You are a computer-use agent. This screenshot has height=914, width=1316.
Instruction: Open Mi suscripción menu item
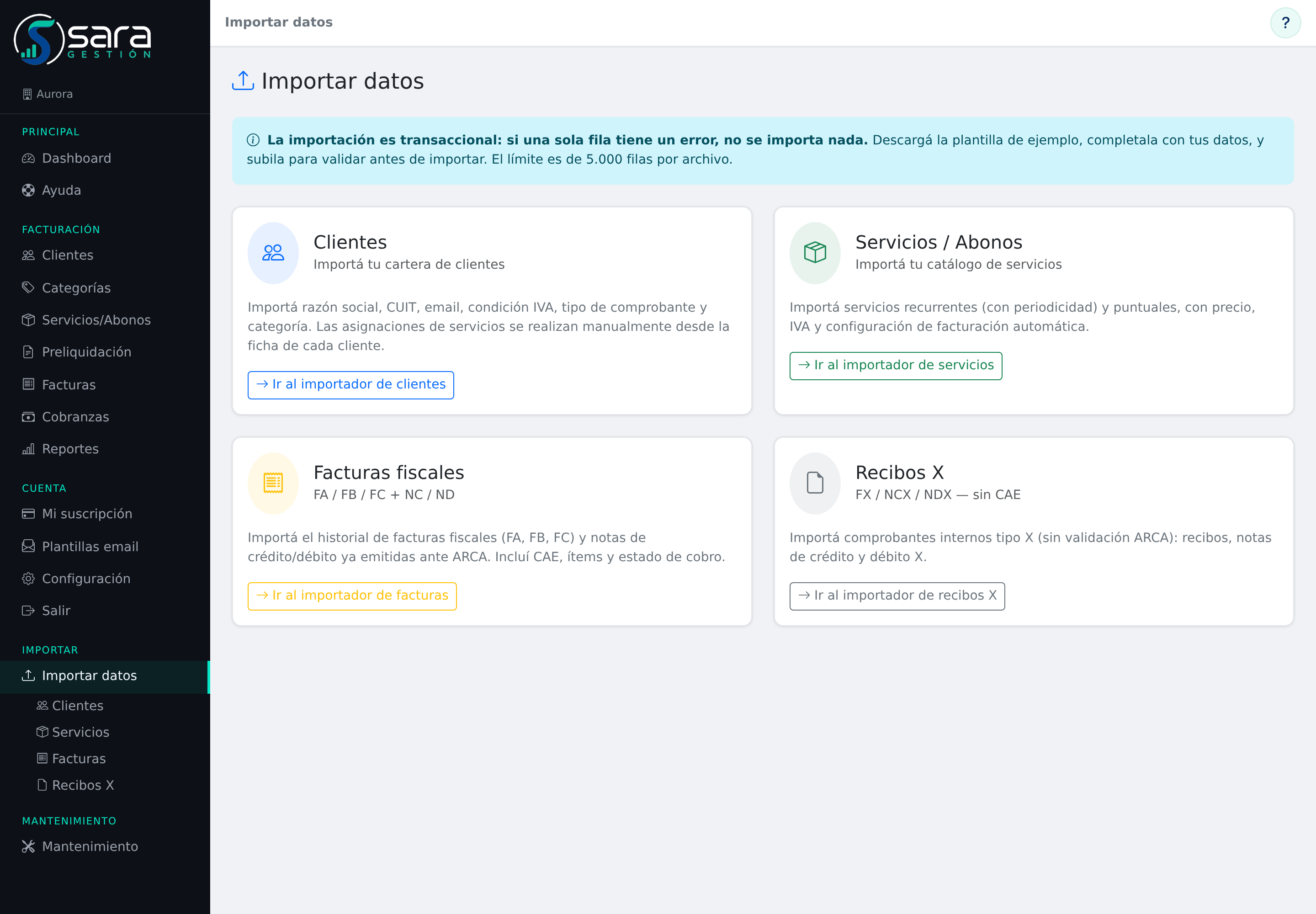pos(104,514)
